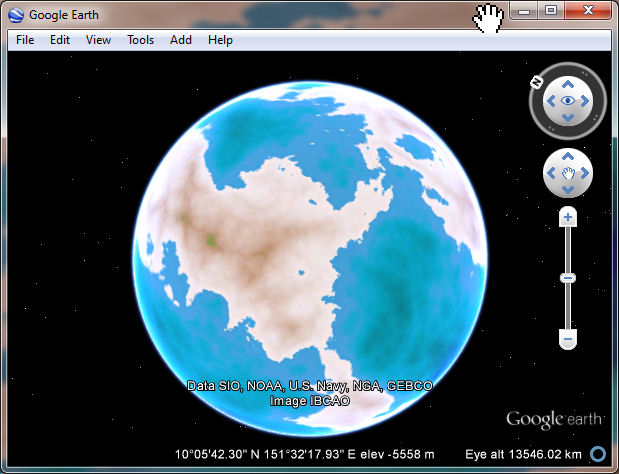The height and width of the screenshot is (474, 619).
Task: Click the Eye alt 13546.02 km readout
Action: (523, 454)
